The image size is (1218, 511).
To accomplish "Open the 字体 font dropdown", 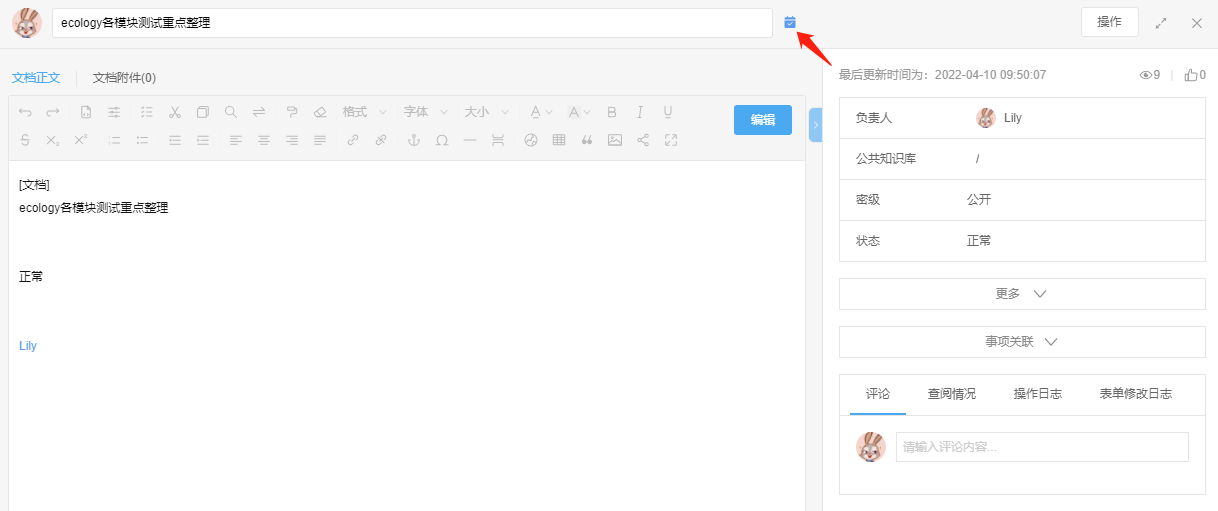I will coord(424,112).
